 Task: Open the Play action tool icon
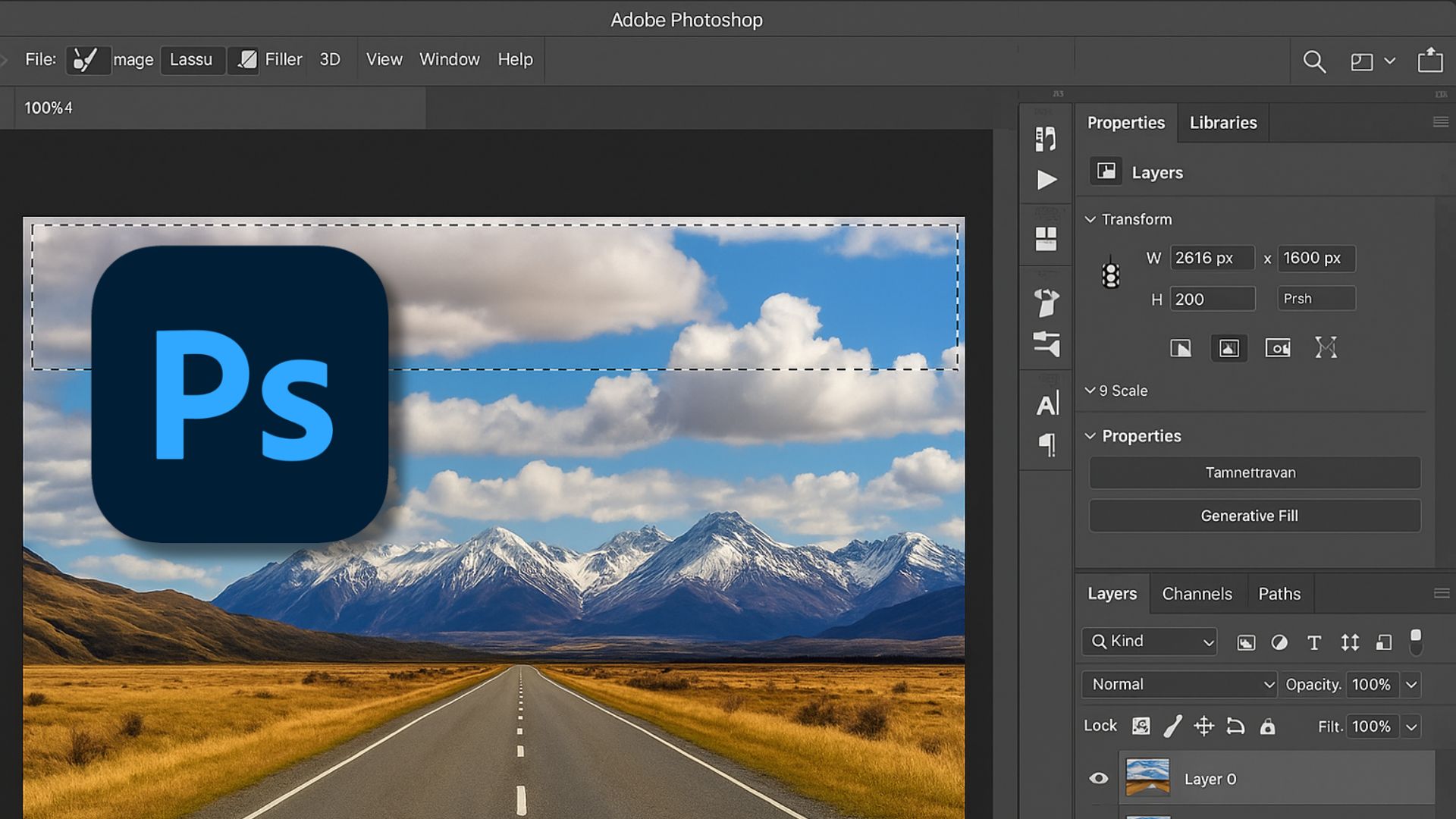[x=1046, y=180]
